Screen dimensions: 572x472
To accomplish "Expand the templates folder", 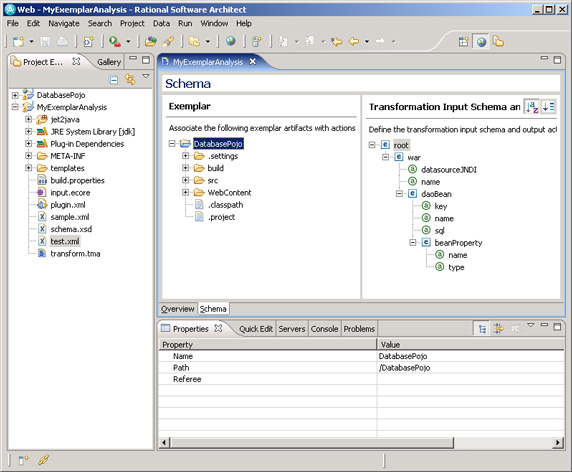I will [28, 168].
